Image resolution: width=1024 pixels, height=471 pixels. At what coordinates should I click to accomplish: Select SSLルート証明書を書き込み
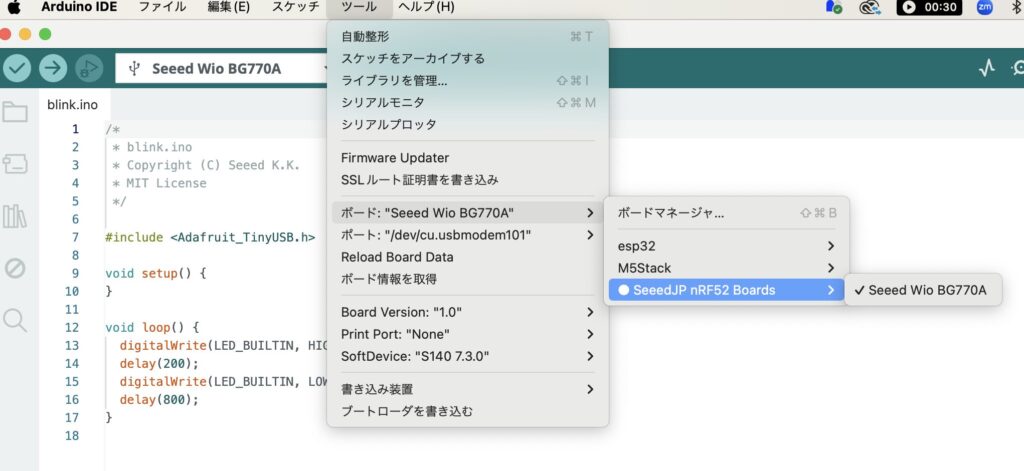point(468,180)
